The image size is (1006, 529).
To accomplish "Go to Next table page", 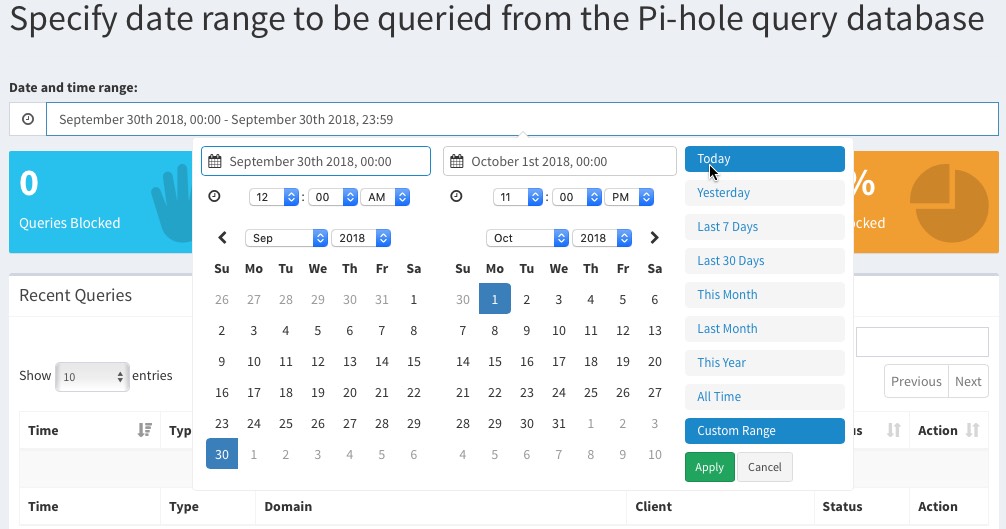I will 968,382.
